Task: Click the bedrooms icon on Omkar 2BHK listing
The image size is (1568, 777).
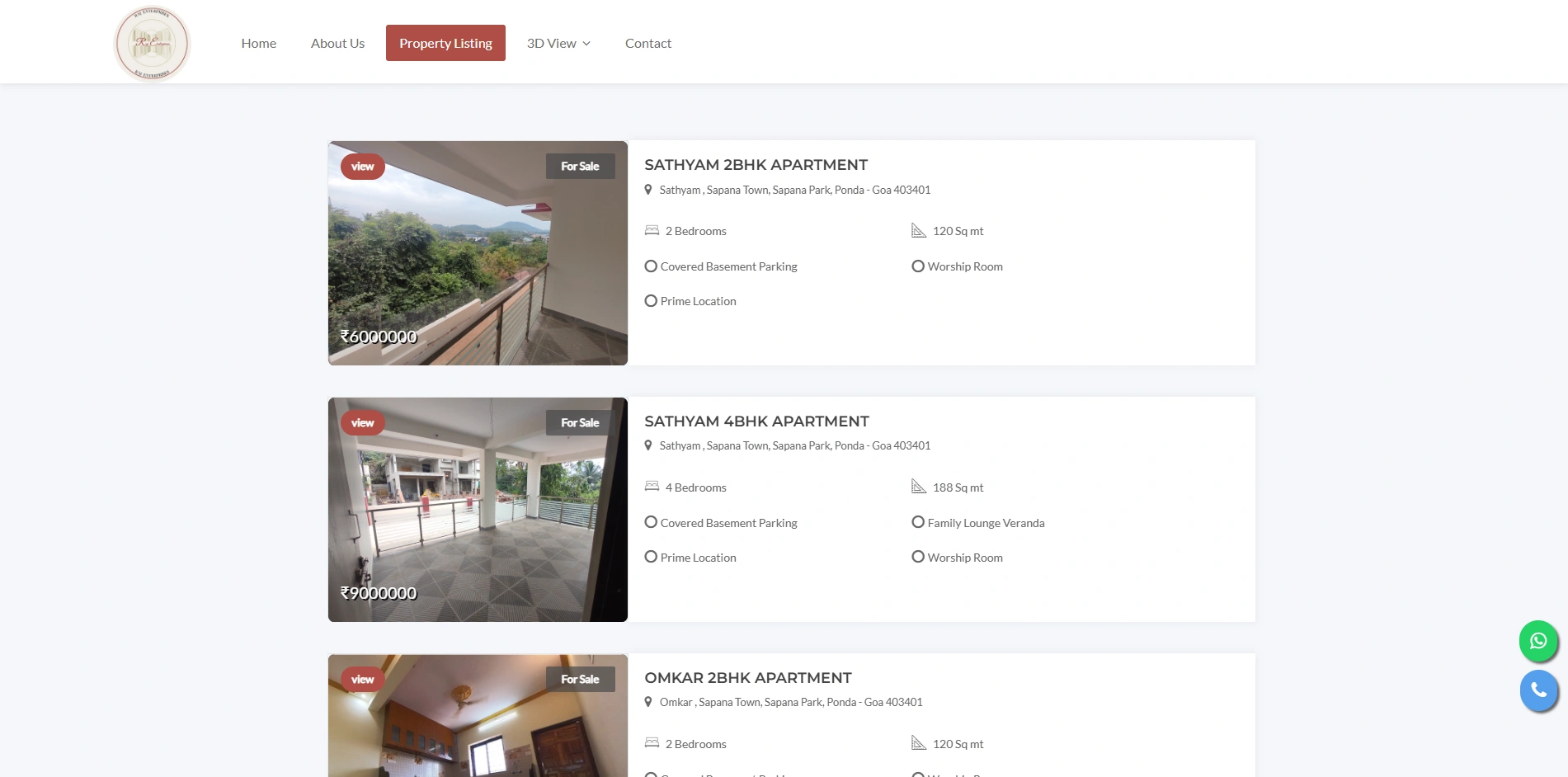Action: pyautogui.click(x=651, y=743)
